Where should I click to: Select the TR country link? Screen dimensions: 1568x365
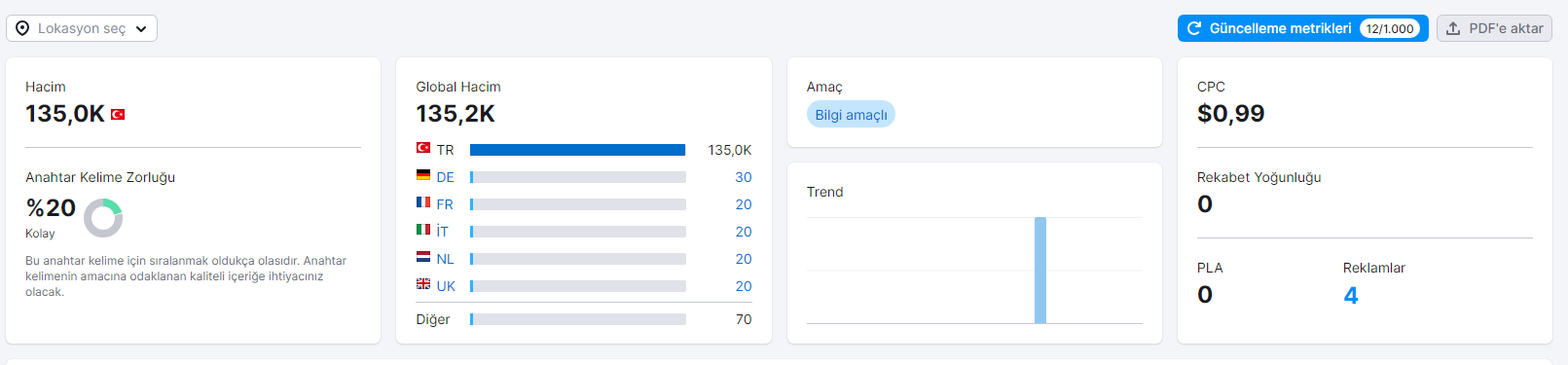(x=445, y=150)
